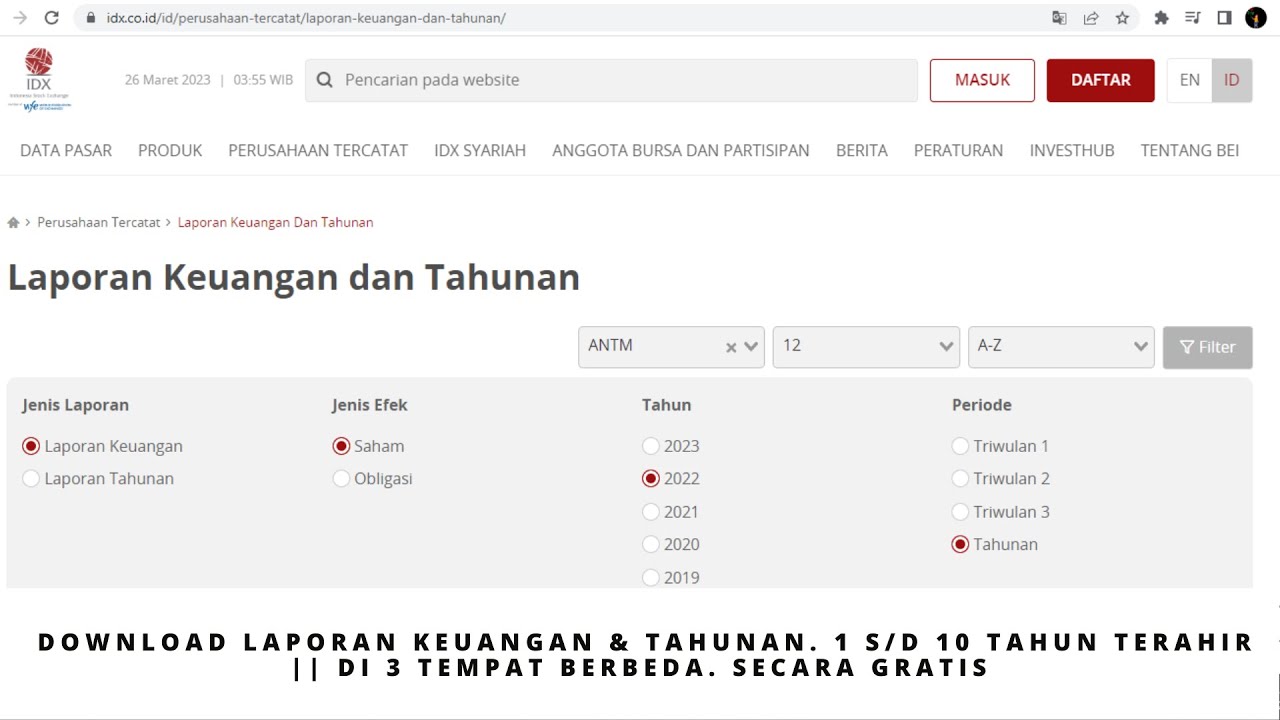Bookmark this page with star icon
Screen dimensions: 1280x720
1122,18
